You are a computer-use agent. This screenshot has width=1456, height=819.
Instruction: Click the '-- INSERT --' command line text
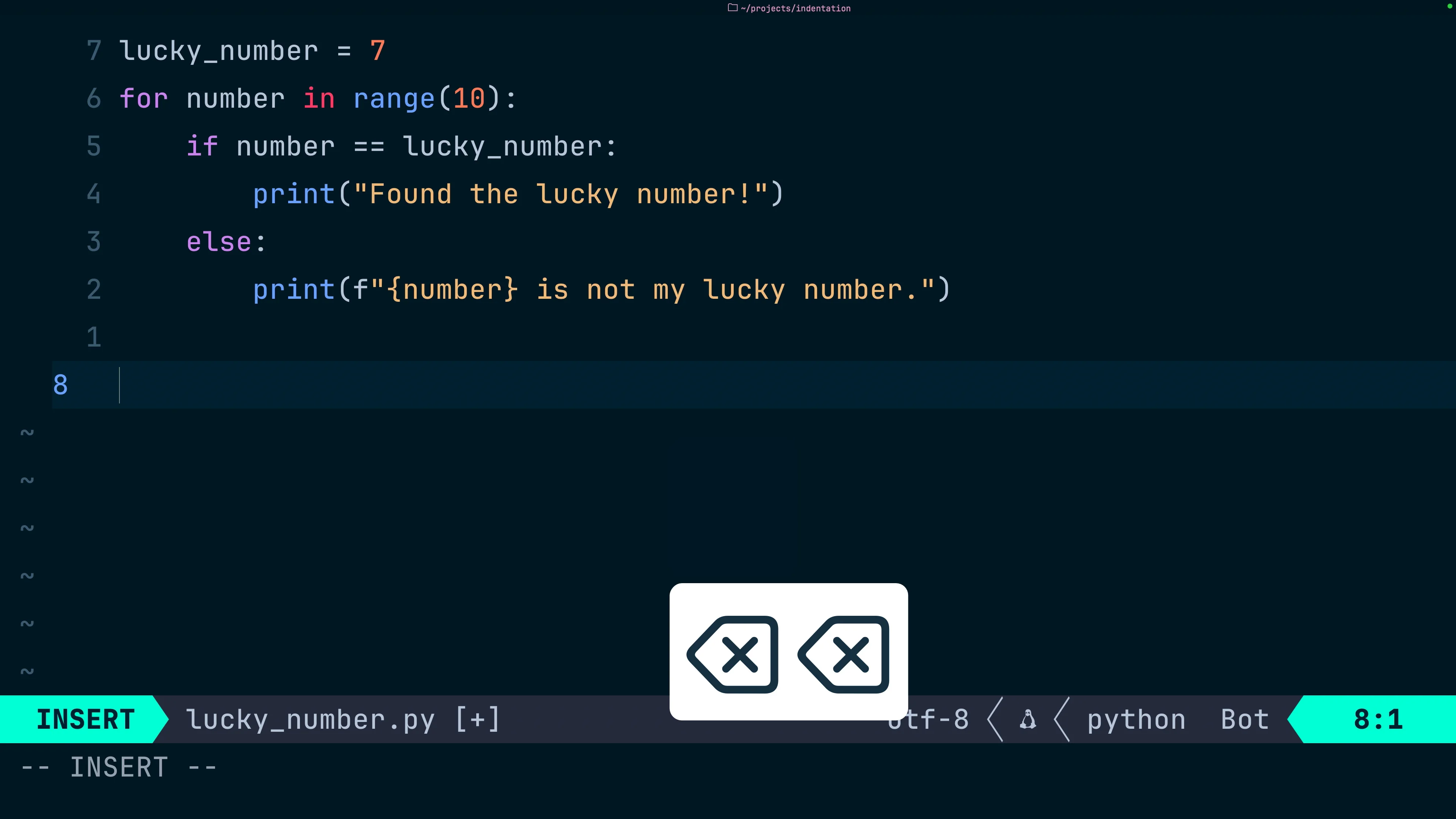tap(119, 767)
